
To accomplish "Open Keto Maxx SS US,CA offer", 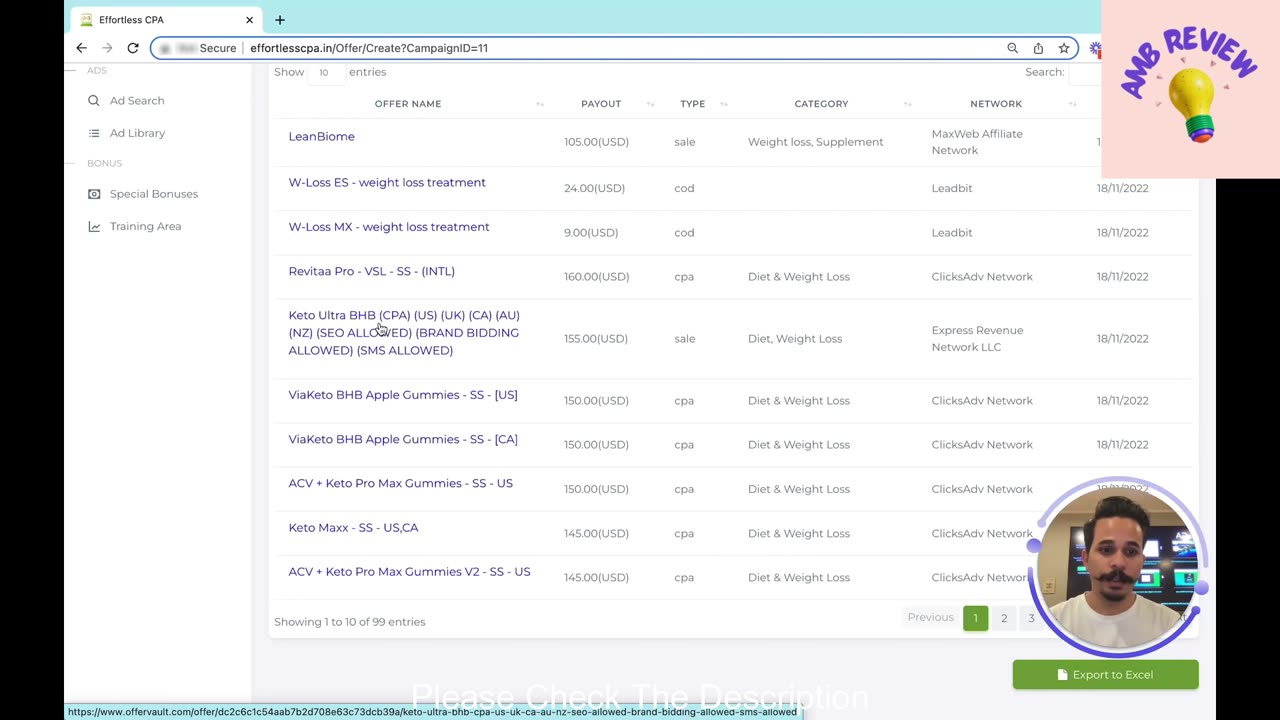I will [x=353, y=527].
